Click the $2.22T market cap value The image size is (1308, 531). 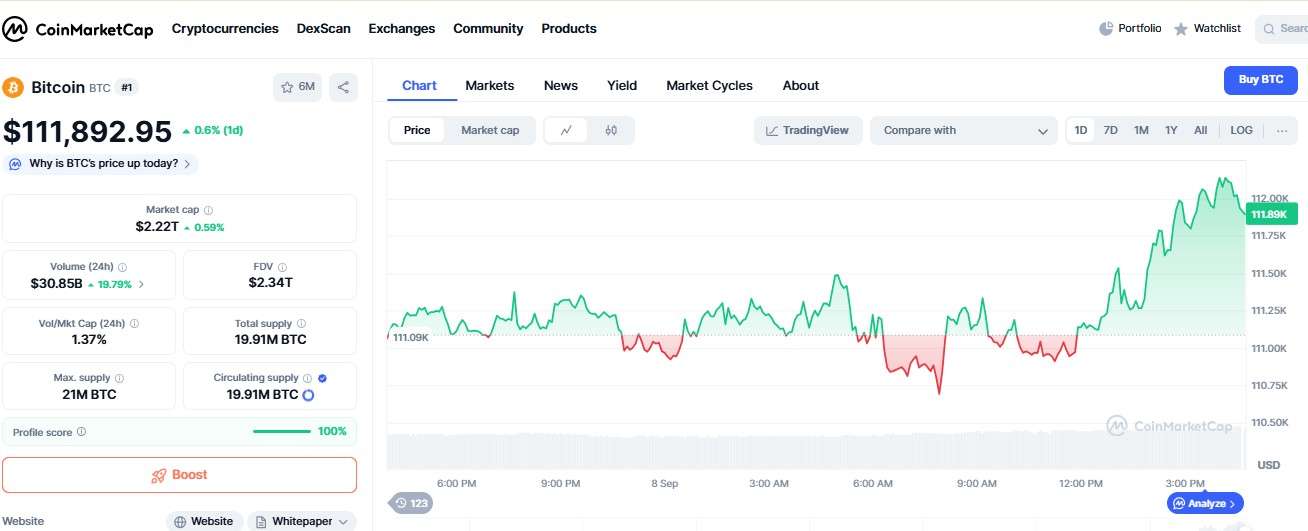click(x=156, y=227)
